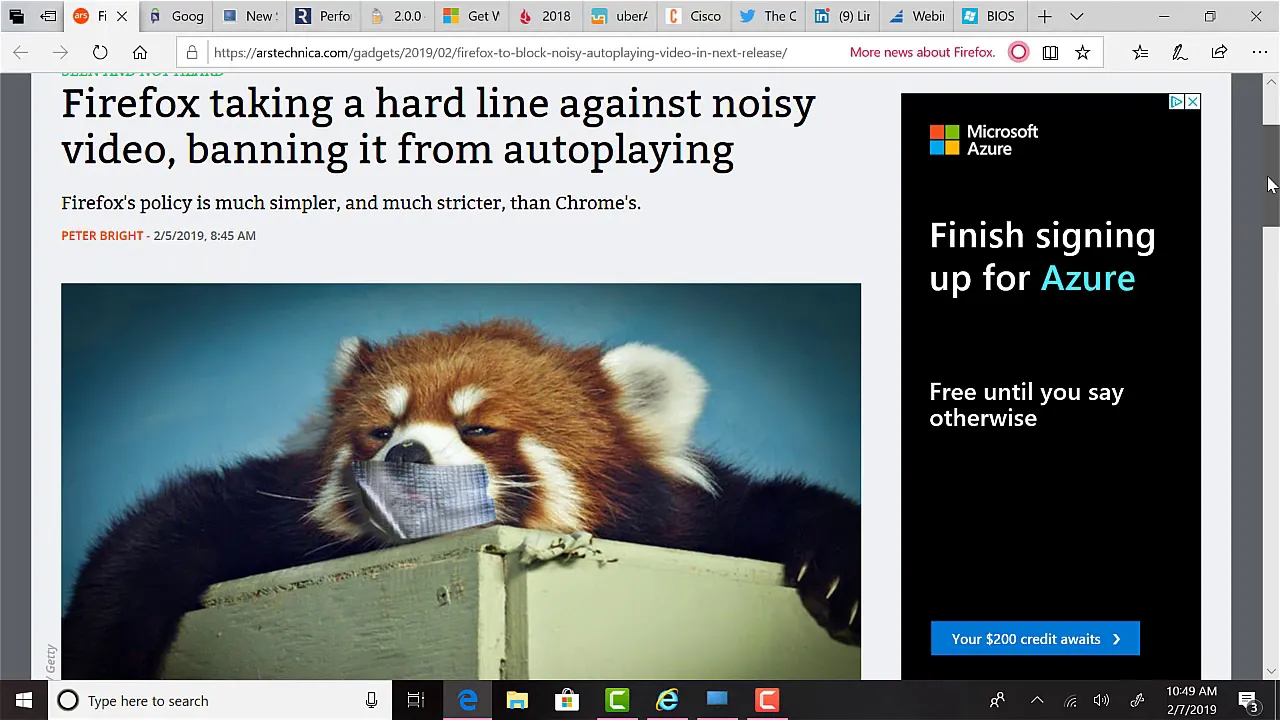This screenshot has width=1280, height=720.
Task: Switch to the Twitter The C tab
Action: coord(768,16)
